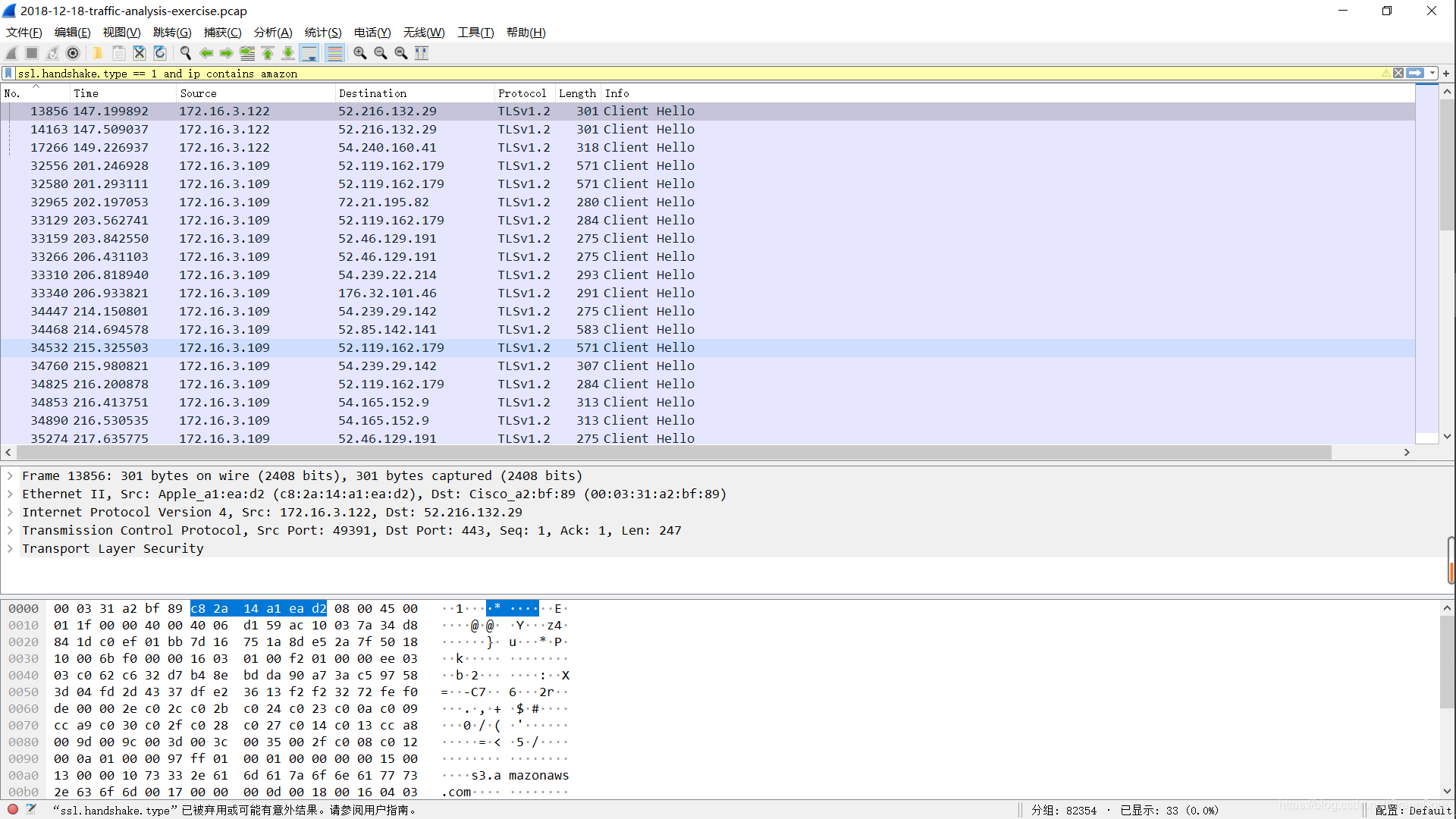Click the capture/start recording icon

[x=13, y=53]
